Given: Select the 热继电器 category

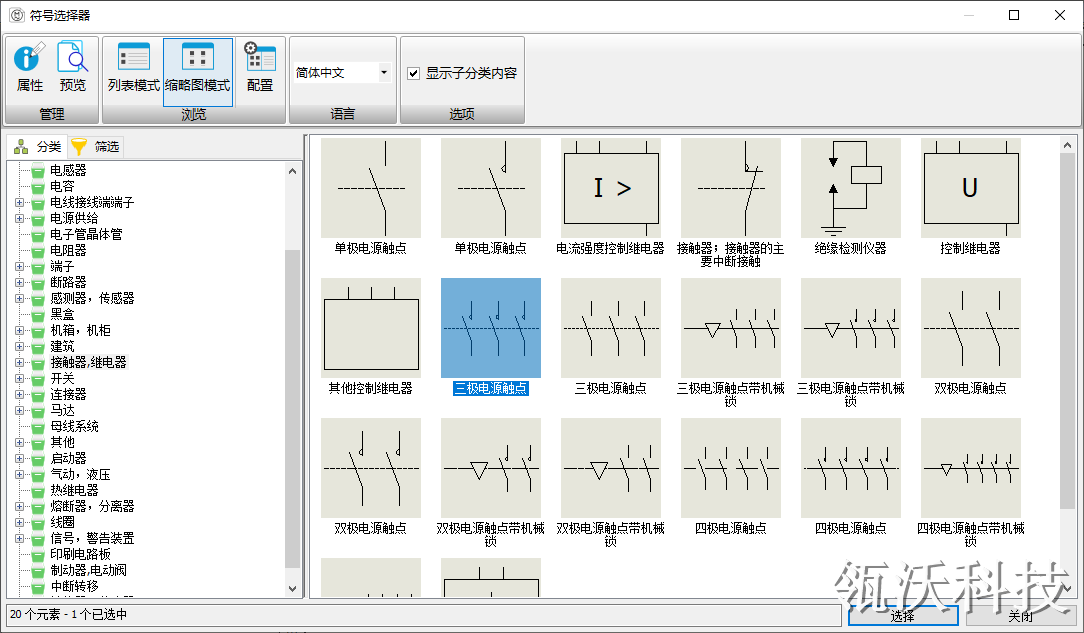Looking at the screenshot, I should (x=74, y=491).
